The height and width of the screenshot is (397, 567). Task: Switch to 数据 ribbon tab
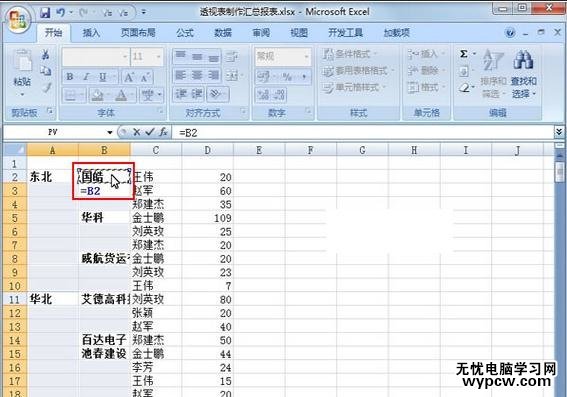pyautogui.click(x=223, y=33)
